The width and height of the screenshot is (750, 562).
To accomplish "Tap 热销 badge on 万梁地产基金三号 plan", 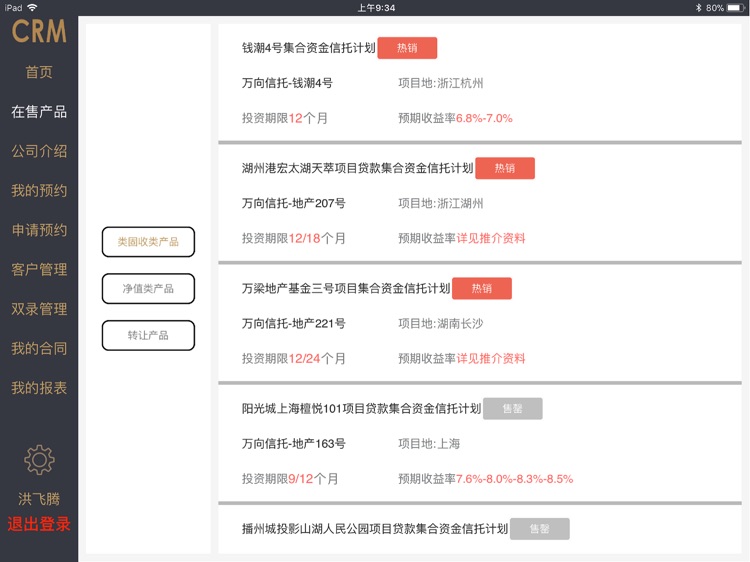I will (x=482, y=288).
